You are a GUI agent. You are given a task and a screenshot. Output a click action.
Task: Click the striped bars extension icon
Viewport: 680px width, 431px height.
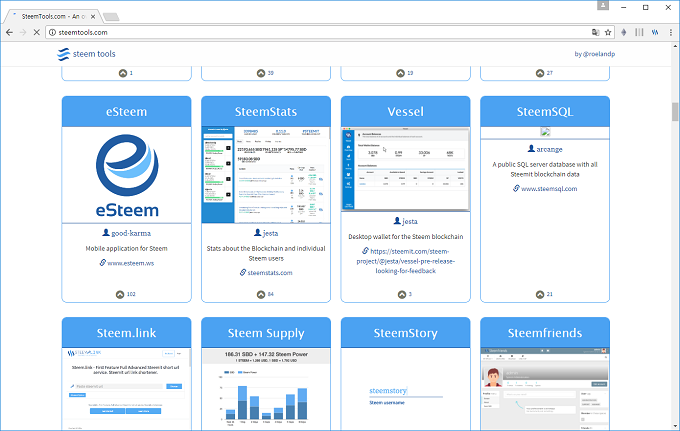tap(639, 33)
